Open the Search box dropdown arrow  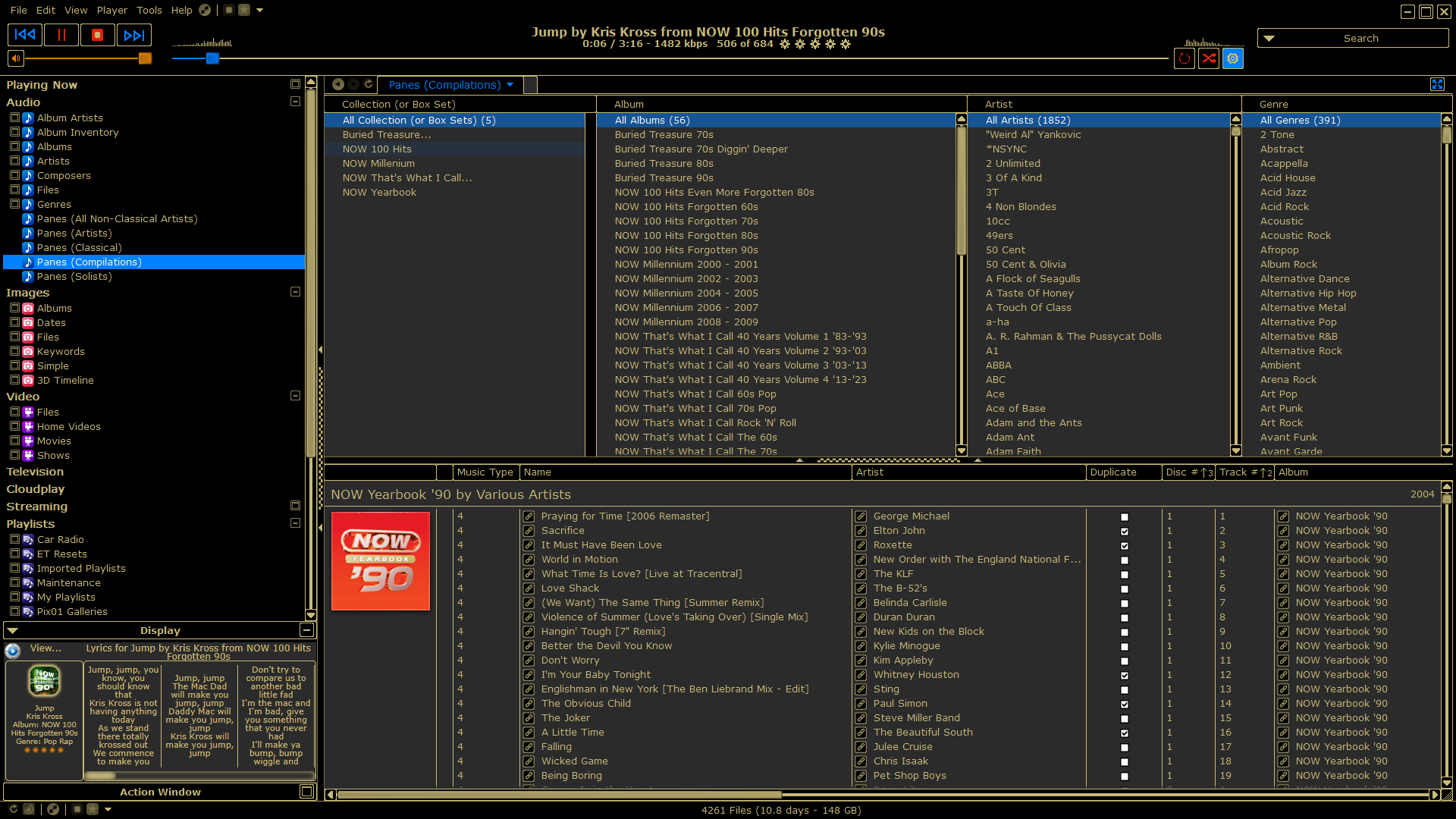tap(1269, 38)
